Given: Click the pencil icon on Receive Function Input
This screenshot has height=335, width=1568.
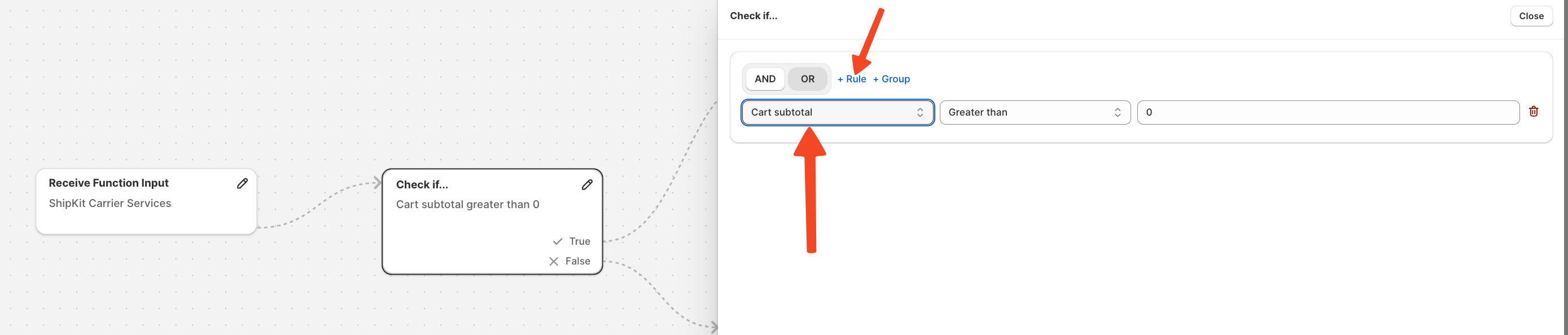Looking at the screenshot, I should click(x=242, y=184).
